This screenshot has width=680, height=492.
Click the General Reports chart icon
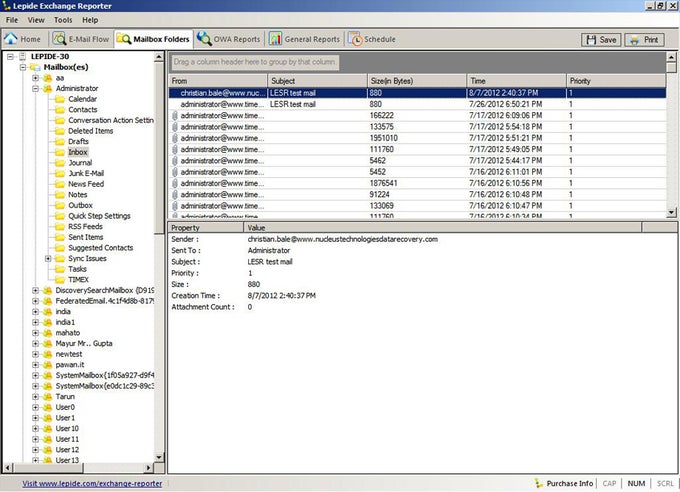coord(275,39)
